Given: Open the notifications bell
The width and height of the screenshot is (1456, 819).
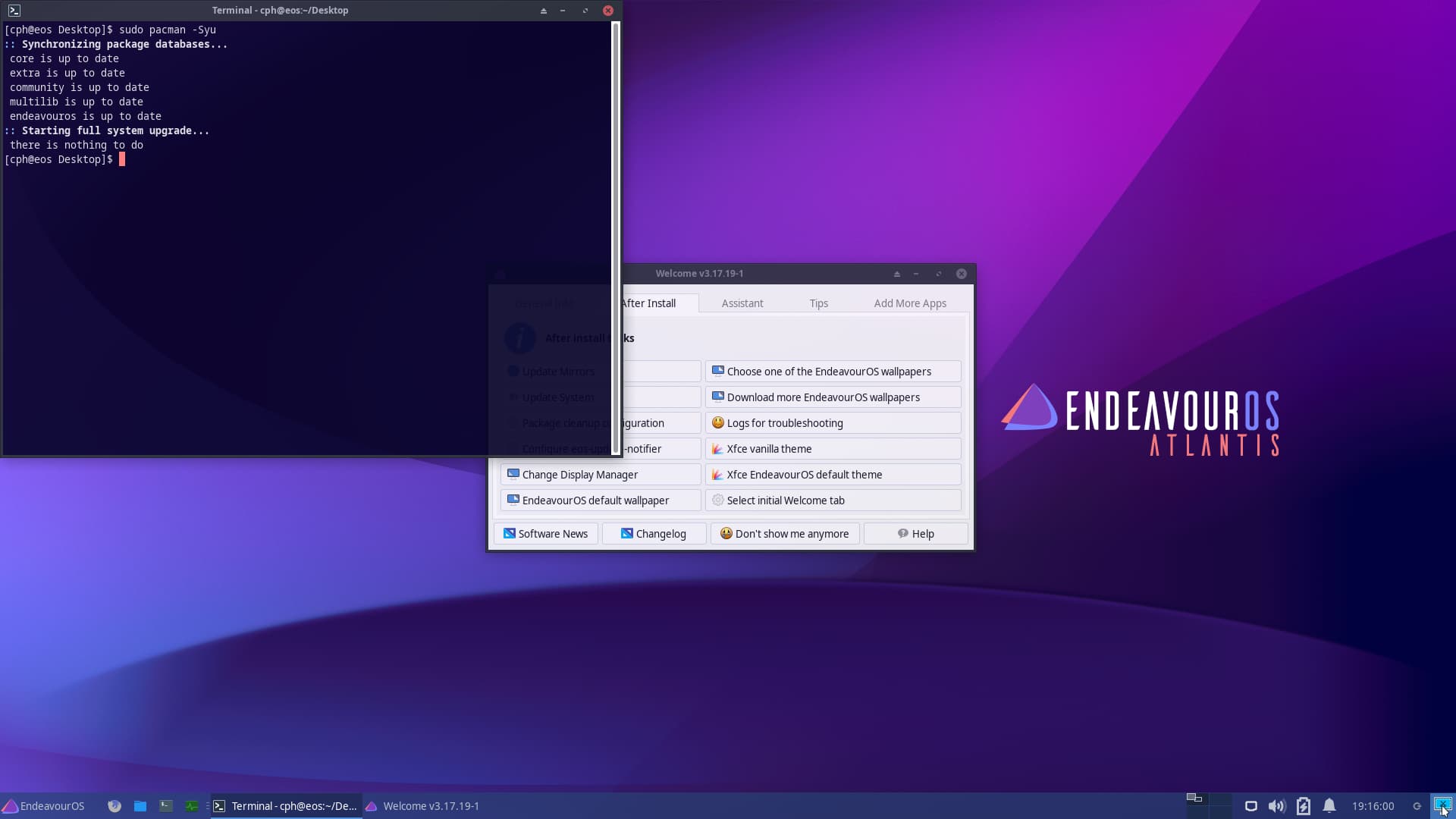Looking at the screenshot, I should (x=1329, y=806).
